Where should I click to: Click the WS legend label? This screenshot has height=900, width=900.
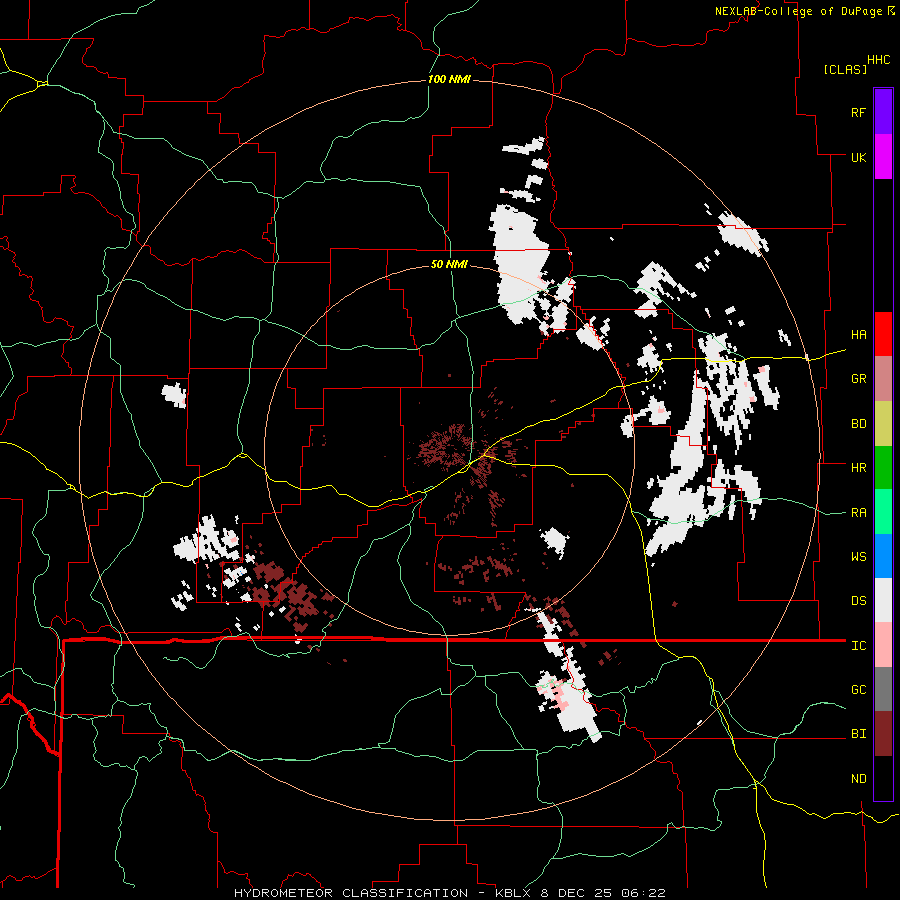[x=858, y=557]
